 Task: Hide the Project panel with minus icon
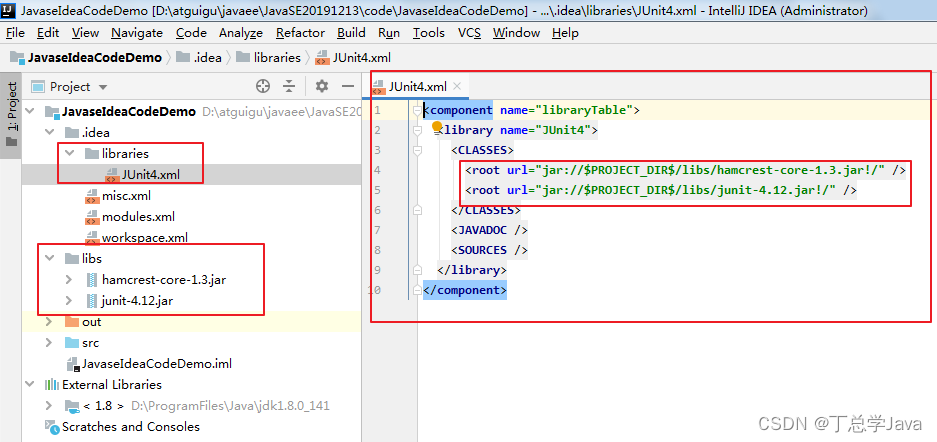(x=348, y=87)
